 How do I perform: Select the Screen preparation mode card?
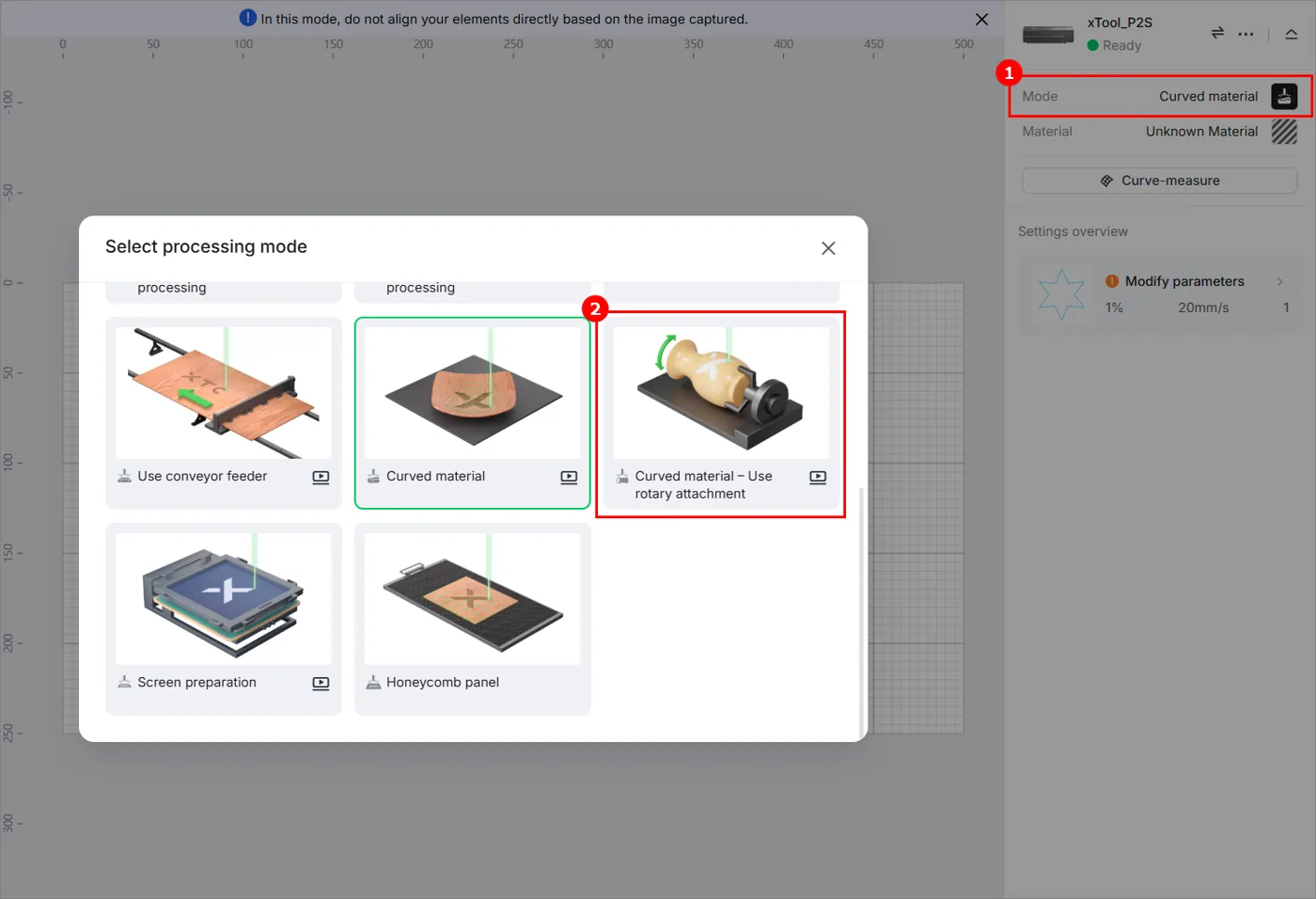(224, 619)
